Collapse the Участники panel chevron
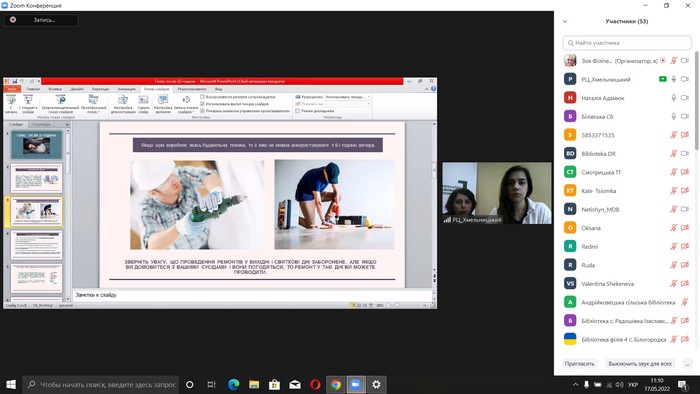 coord(565,21)
